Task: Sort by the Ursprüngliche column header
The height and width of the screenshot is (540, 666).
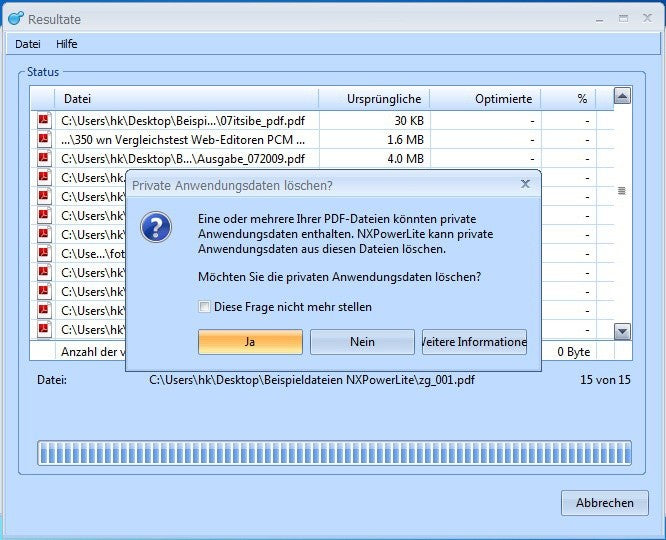Action: coord(375,99)
